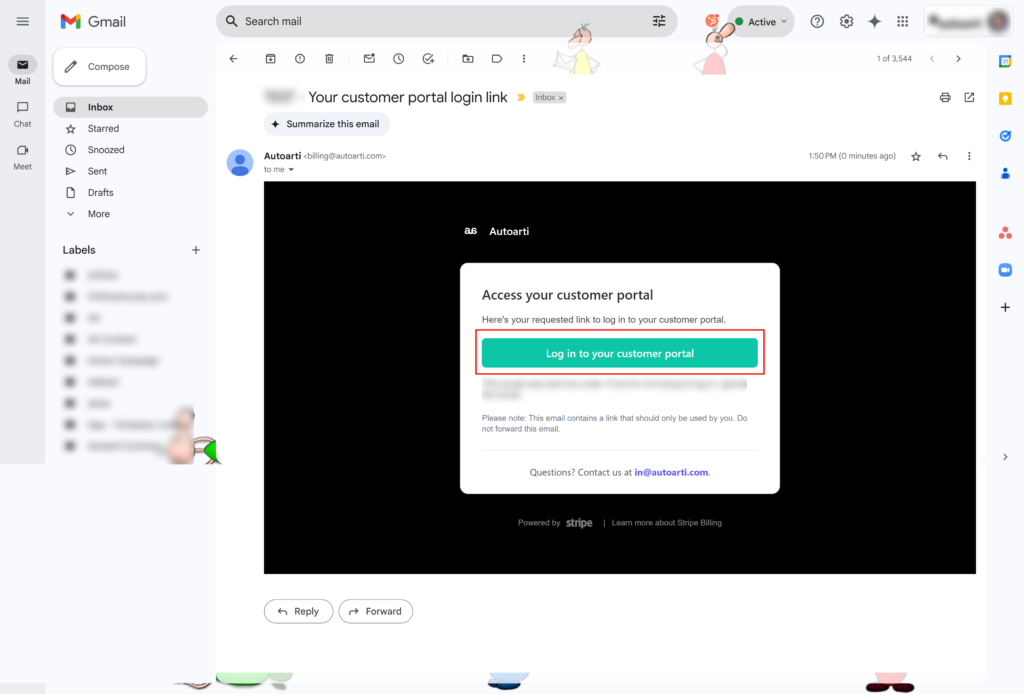The image size is (1024, 694).
Task: Print this email conversation
Action: (x=945, y=97)
